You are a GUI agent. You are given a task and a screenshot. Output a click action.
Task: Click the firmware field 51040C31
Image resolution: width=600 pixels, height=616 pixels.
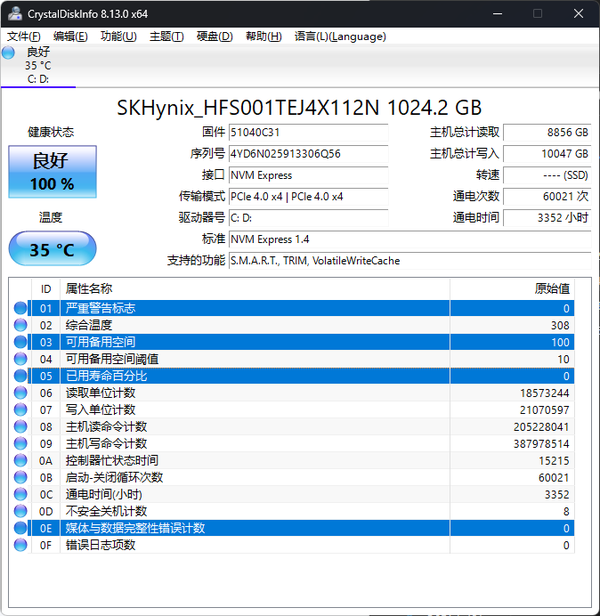coord(308,132)
